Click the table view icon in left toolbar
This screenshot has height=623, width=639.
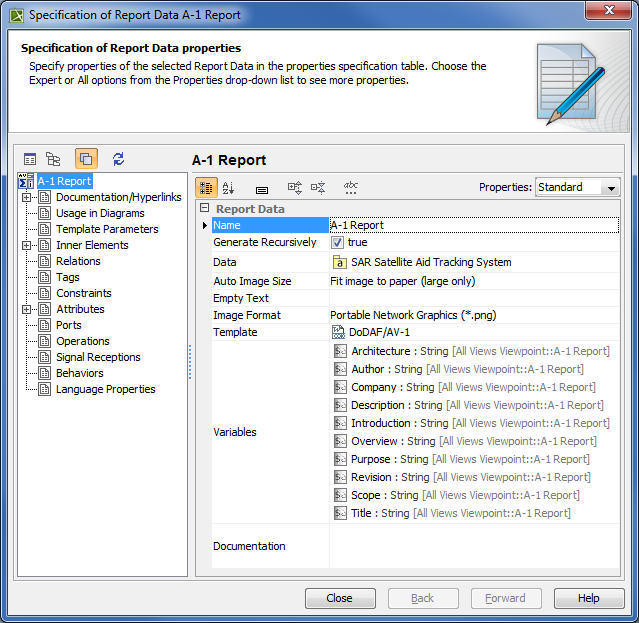(30, 159)
